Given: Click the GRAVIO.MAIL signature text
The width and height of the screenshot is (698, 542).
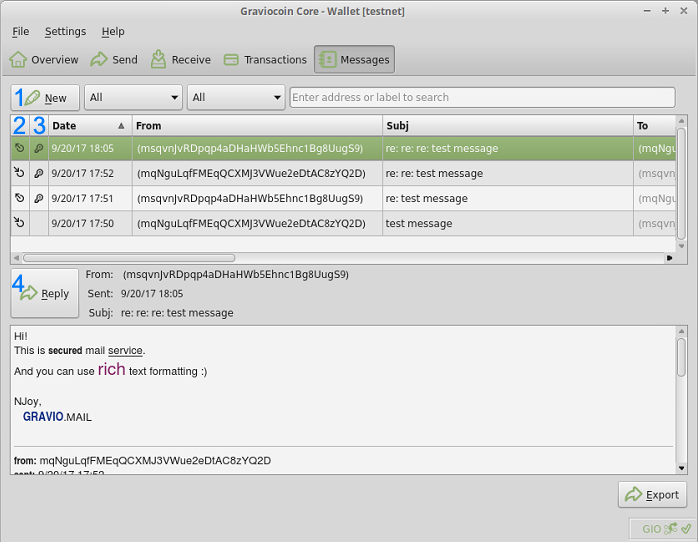Looking at the screenshot, I should point(57,417).
